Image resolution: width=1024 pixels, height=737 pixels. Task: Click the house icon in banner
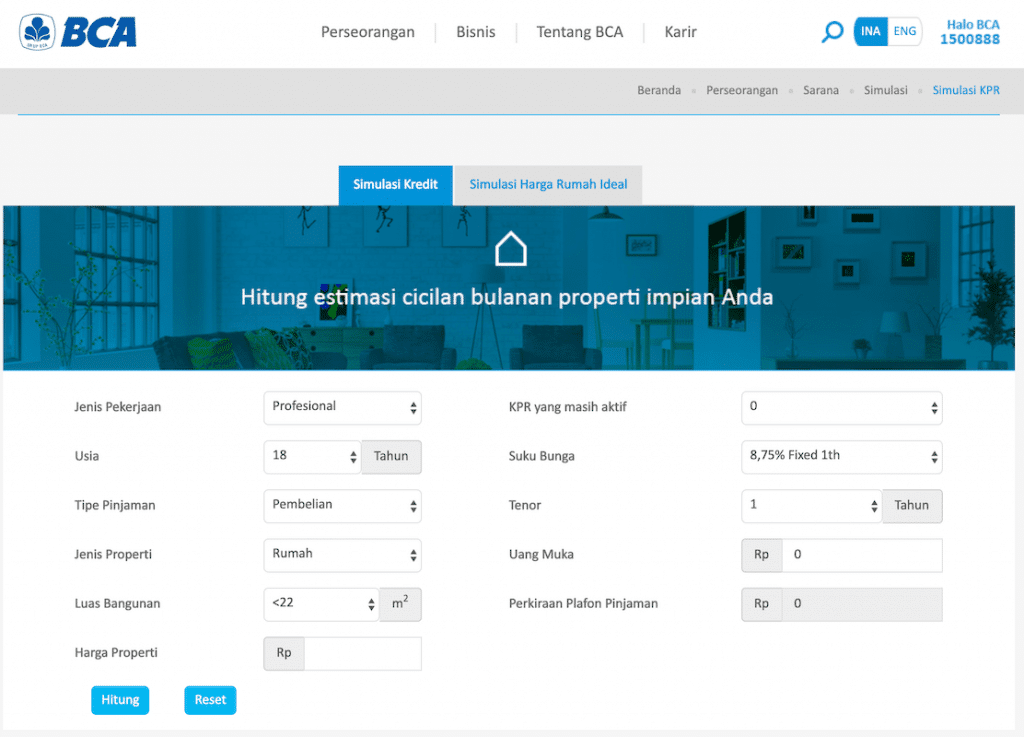511,249
